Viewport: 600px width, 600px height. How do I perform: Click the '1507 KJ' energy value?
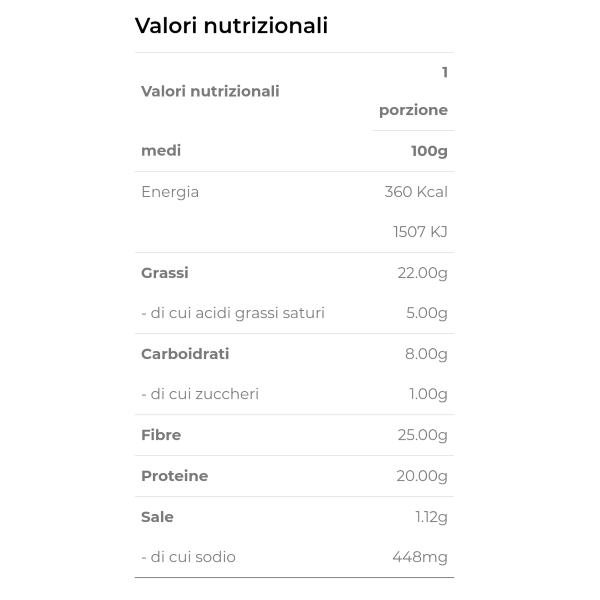[420, 232]
